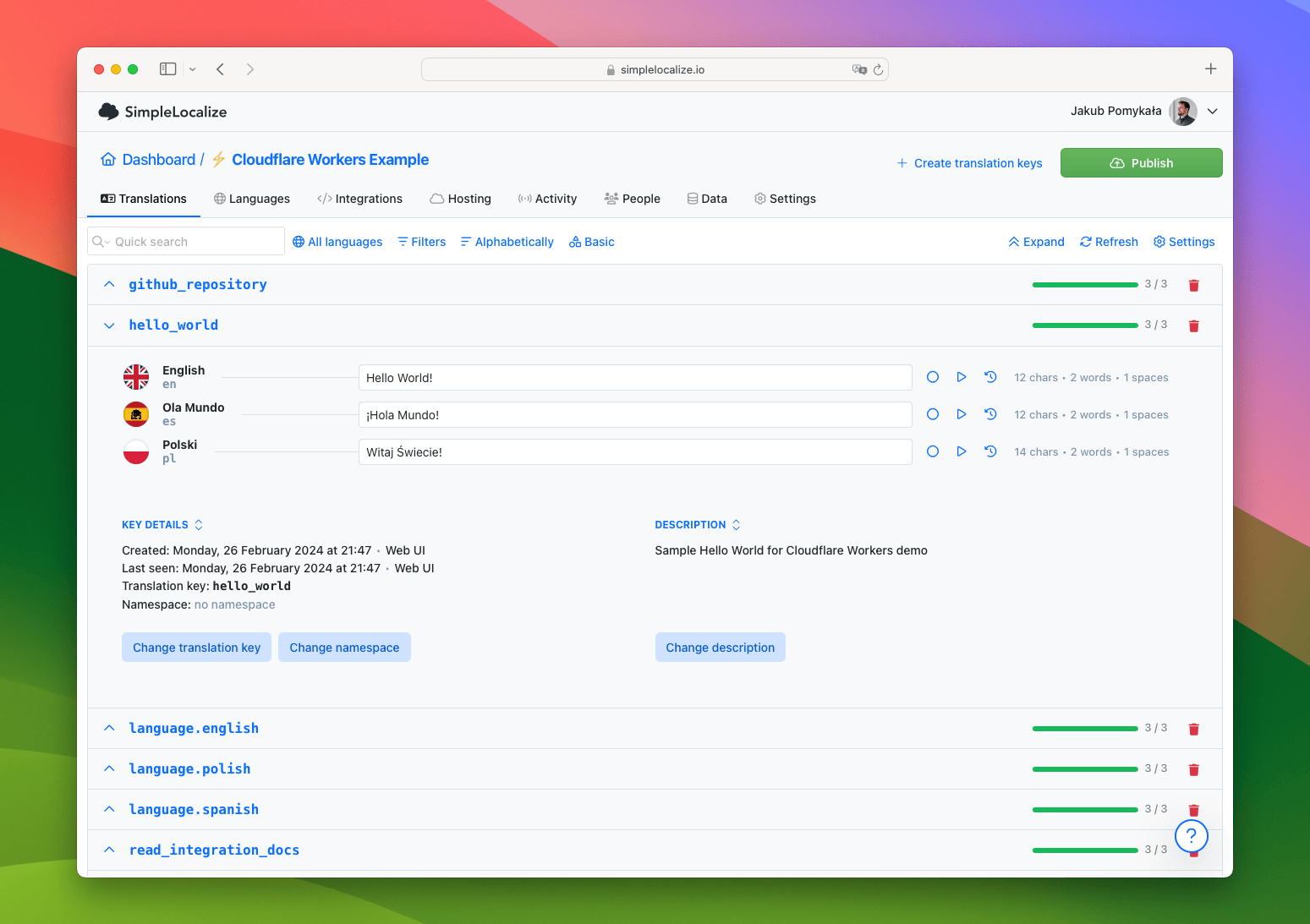Open a new browser tab with plus icon
This screenshot has width=1310, height=924.
(x=1211, y=69)
